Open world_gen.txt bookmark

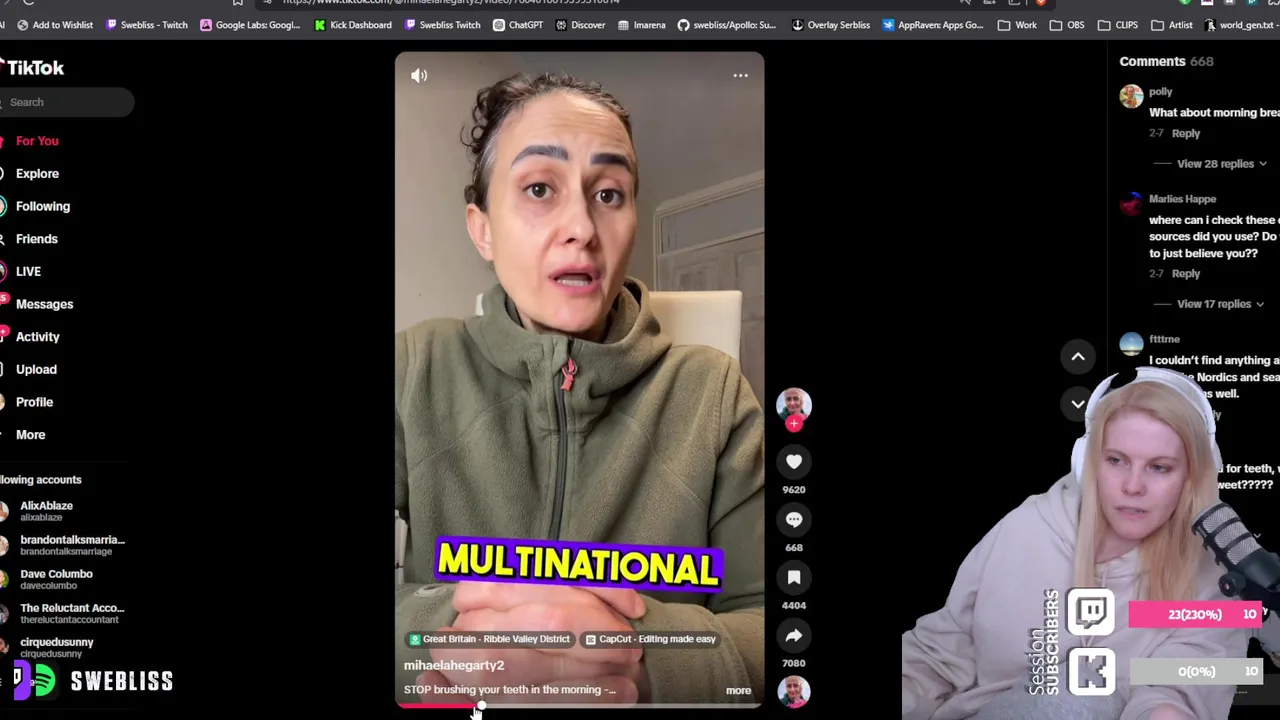point(1239,25)
